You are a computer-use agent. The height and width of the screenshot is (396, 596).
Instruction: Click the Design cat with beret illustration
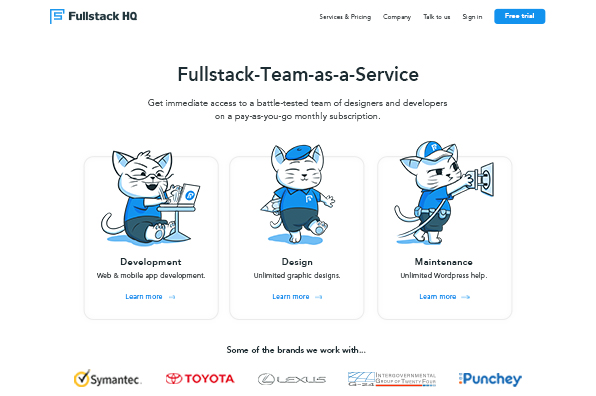pos(297,194)
